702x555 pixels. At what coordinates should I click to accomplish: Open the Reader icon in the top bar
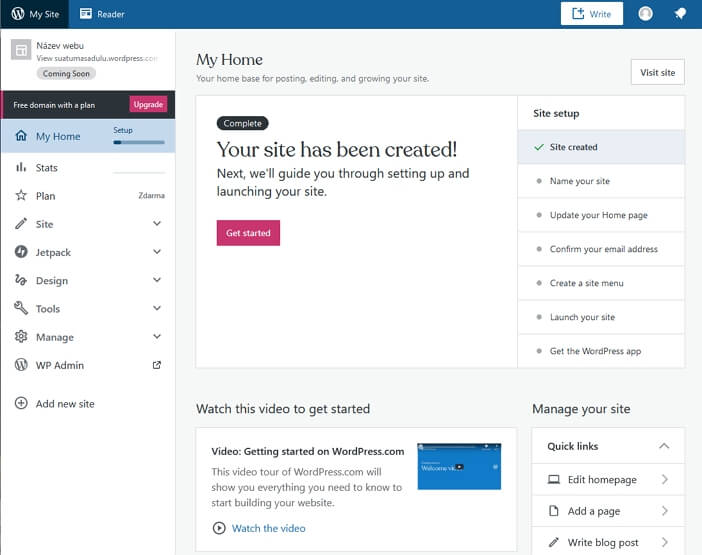(86, 14)
